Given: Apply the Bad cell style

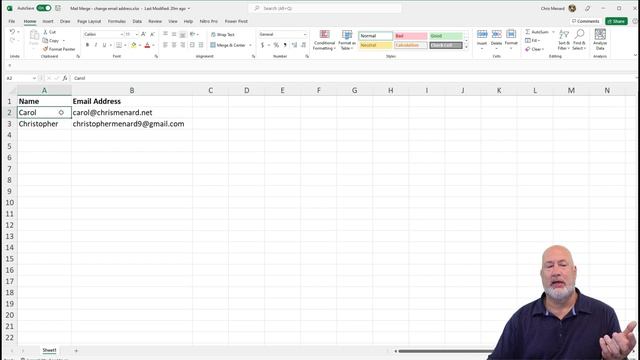Looking at the screenshot, I should (411, 36).
